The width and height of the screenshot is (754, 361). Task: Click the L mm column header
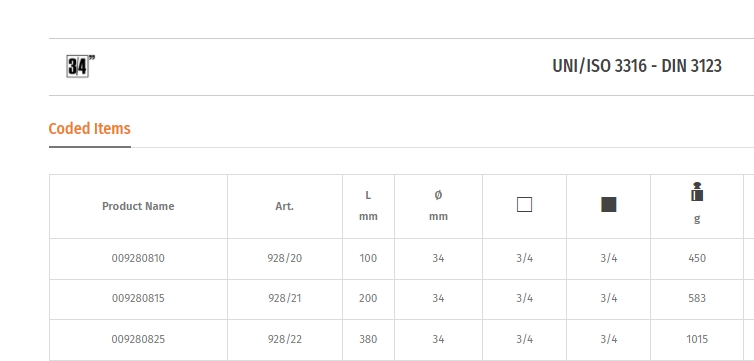[x=368, y=206]
